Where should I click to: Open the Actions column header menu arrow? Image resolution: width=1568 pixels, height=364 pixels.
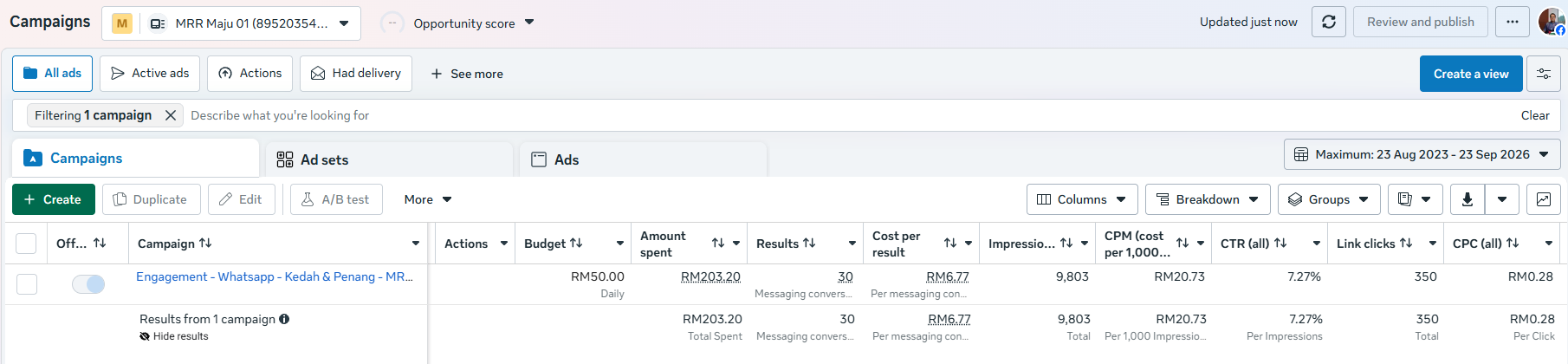tap(504, 244)
